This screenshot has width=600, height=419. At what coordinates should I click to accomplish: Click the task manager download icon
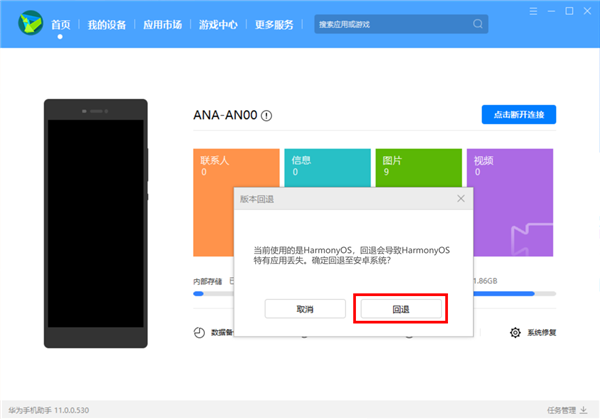click(584, 410)
